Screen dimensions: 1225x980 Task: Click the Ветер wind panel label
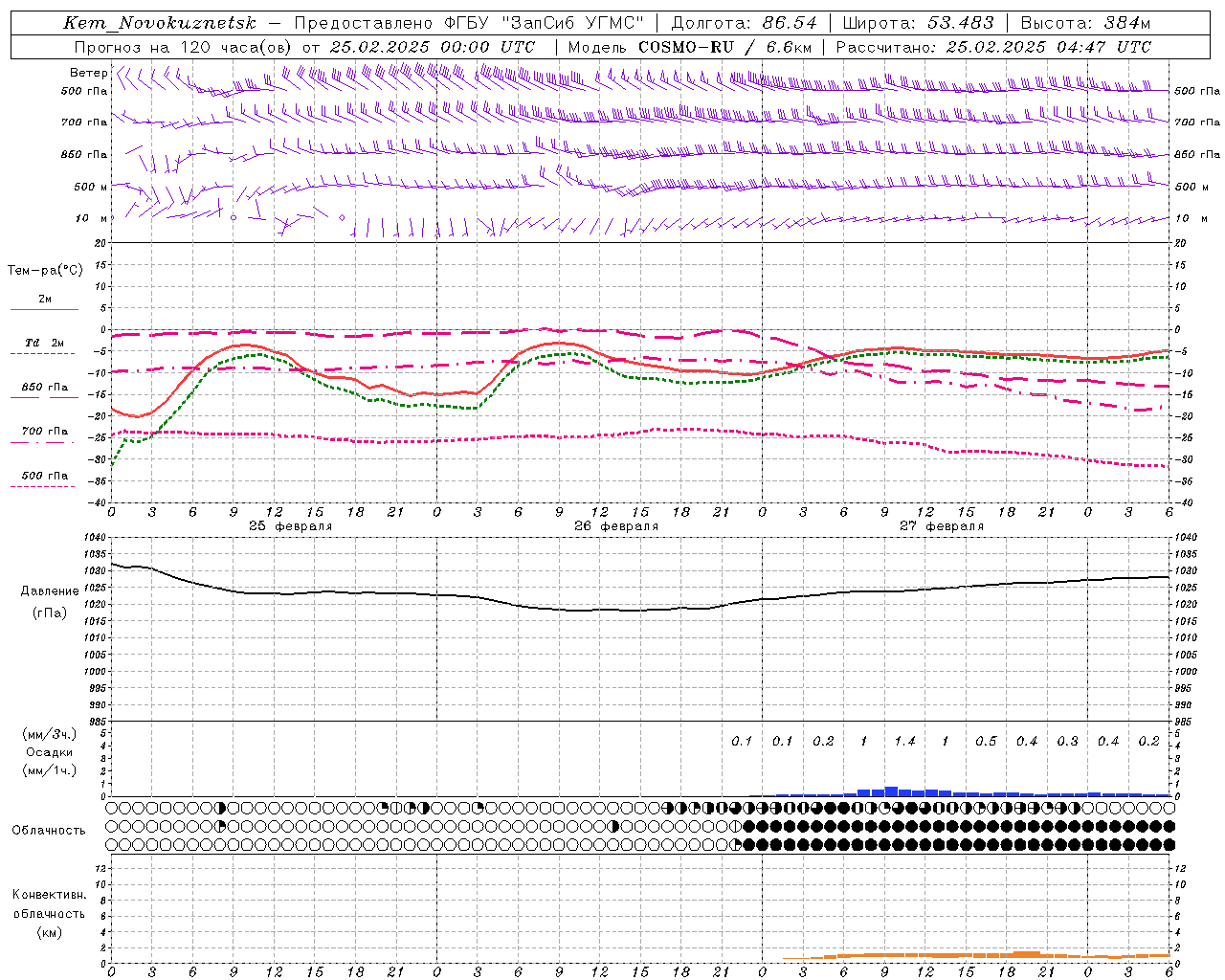88,73
